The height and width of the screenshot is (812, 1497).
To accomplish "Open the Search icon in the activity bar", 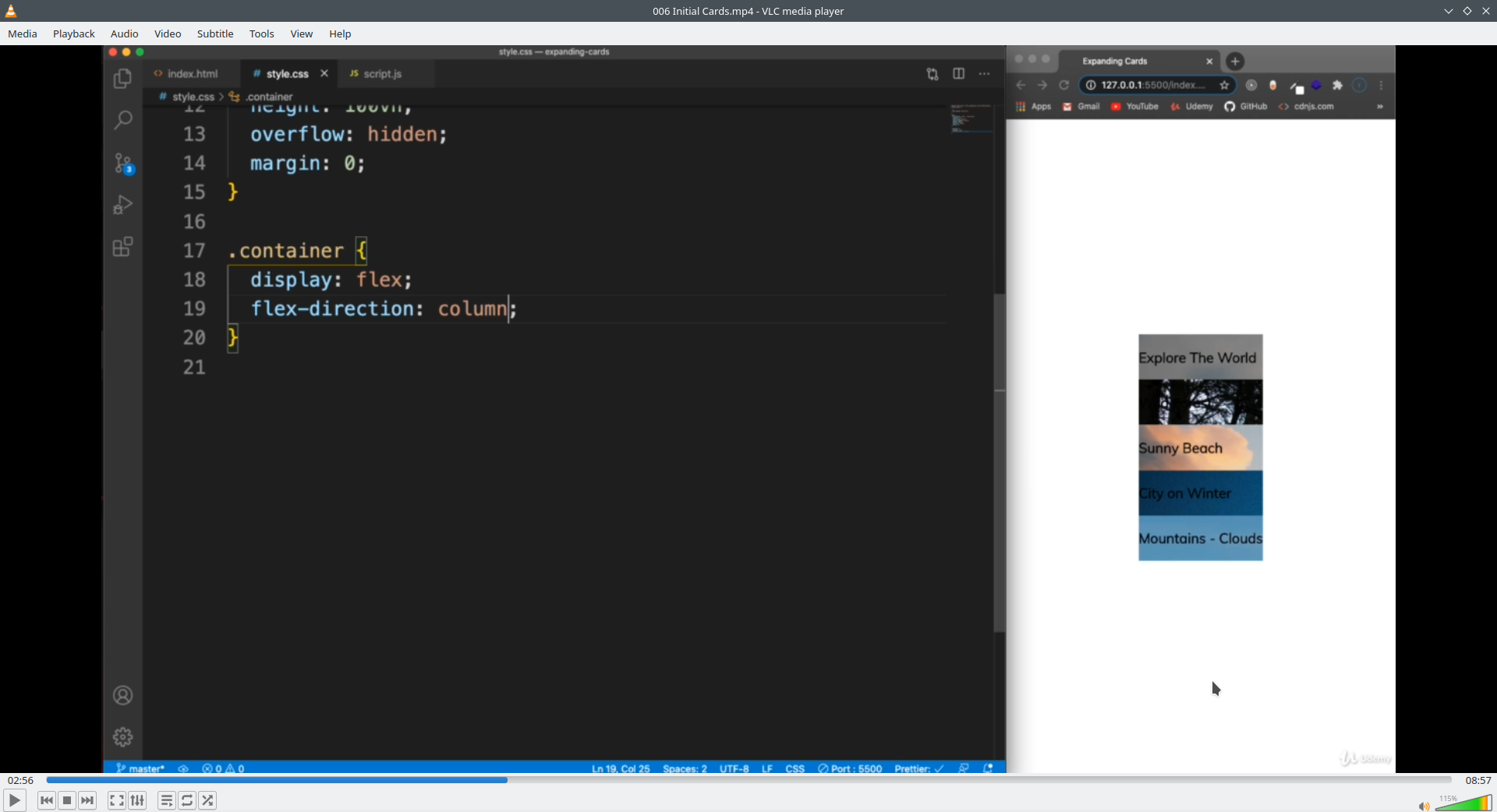I will pyautogui.click(x=122, y=120).
